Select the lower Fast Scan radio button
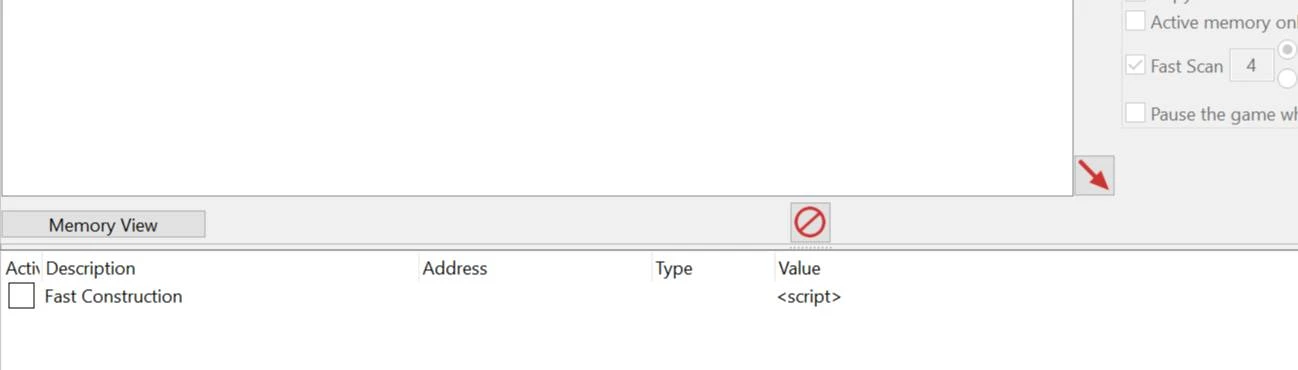Screen dimensions: 1298x370 1288,78
